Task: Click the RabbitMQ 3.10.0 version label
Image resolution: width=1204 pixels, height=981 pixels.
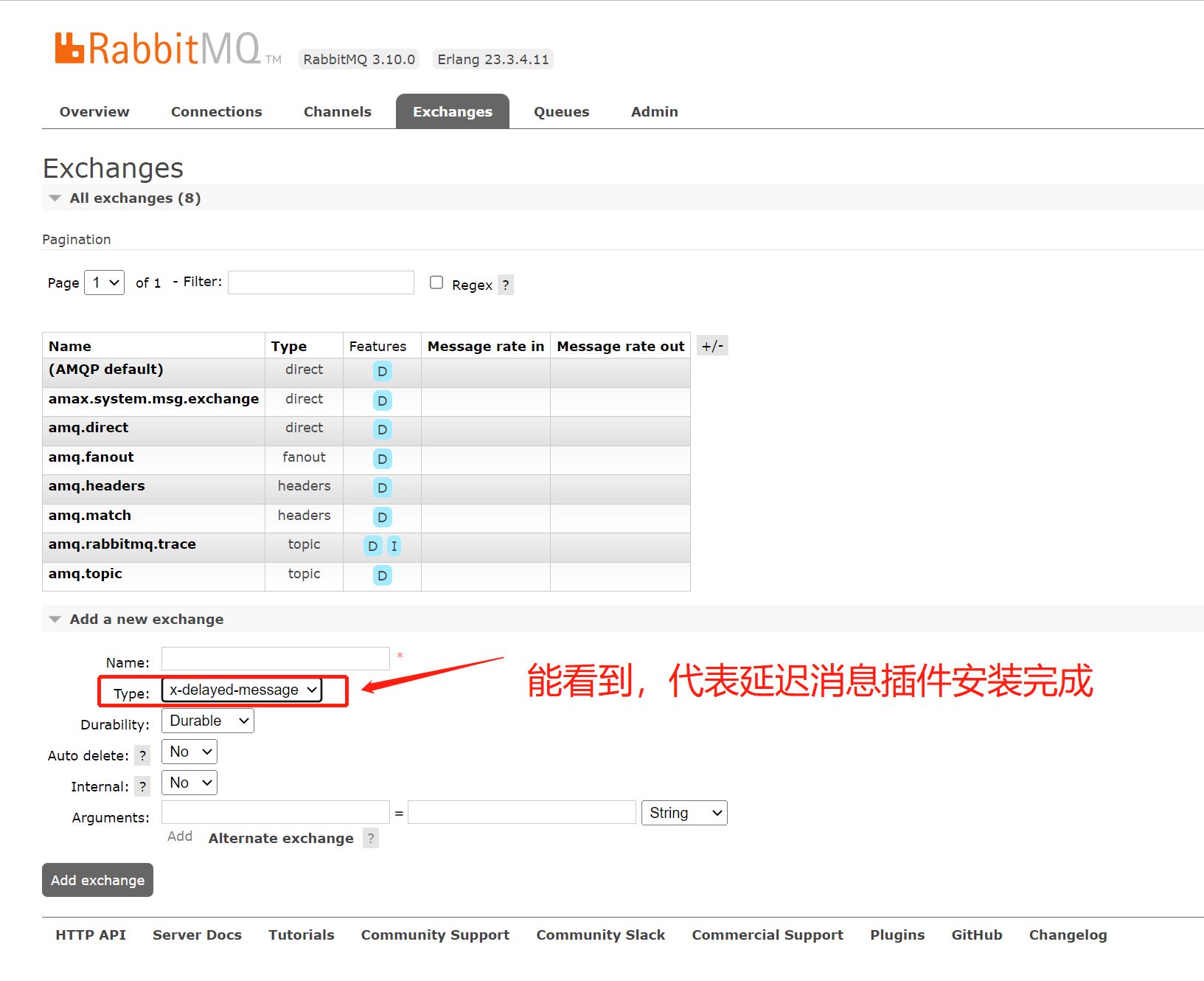Action: click(x=359, y=59)
